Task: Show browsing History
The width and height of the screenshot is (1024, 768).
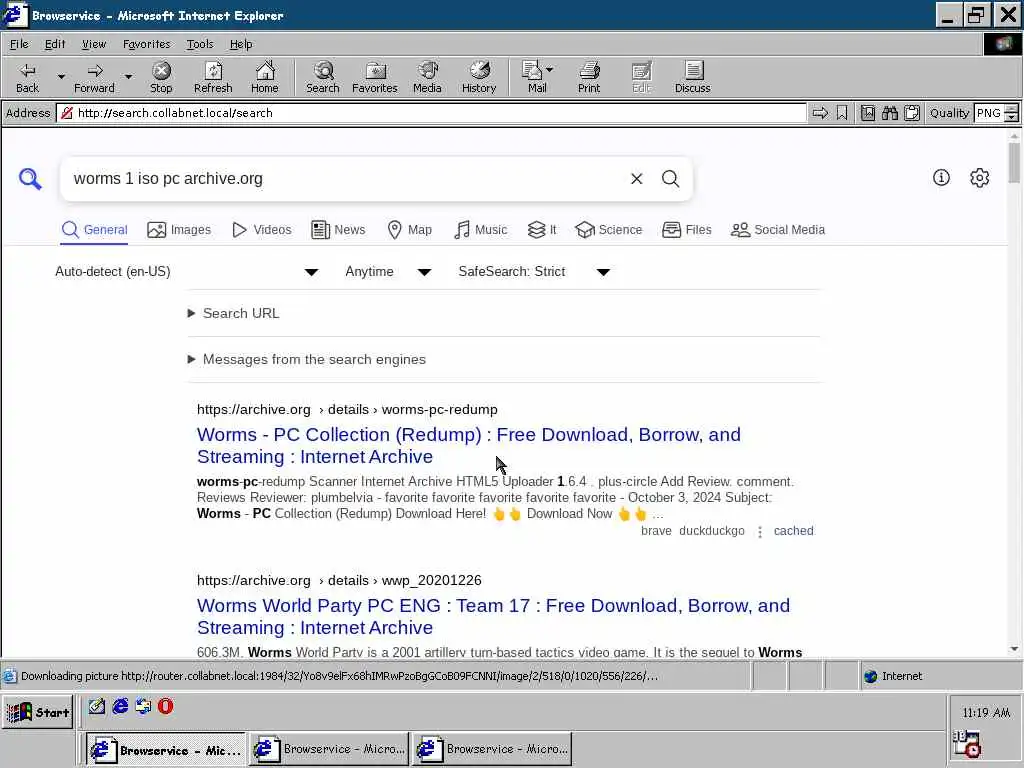Action: 479,78
